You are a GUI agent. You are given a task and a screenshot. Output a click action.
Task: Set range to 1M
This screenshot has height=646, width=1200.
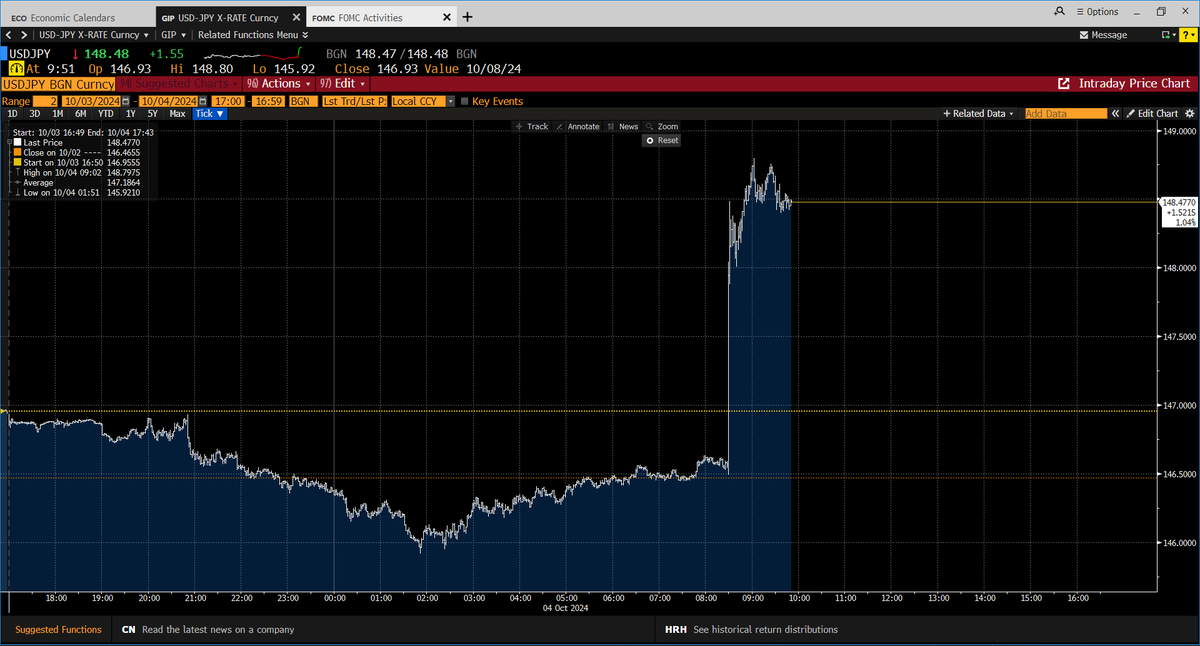pyautogui.click(x=57, y=114)
